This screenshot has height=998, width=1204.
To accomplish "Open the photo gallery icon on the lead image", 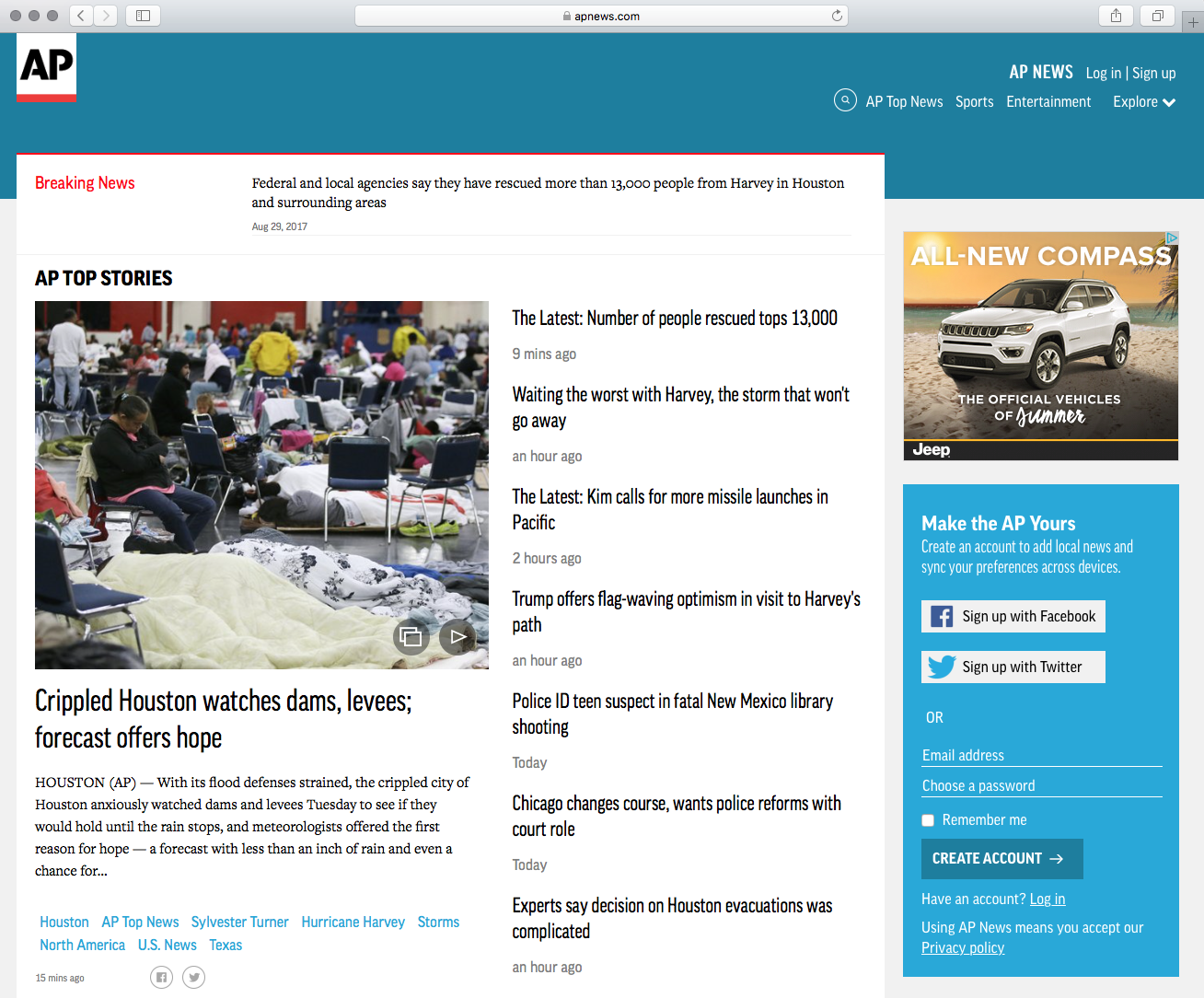I will 411,637.
